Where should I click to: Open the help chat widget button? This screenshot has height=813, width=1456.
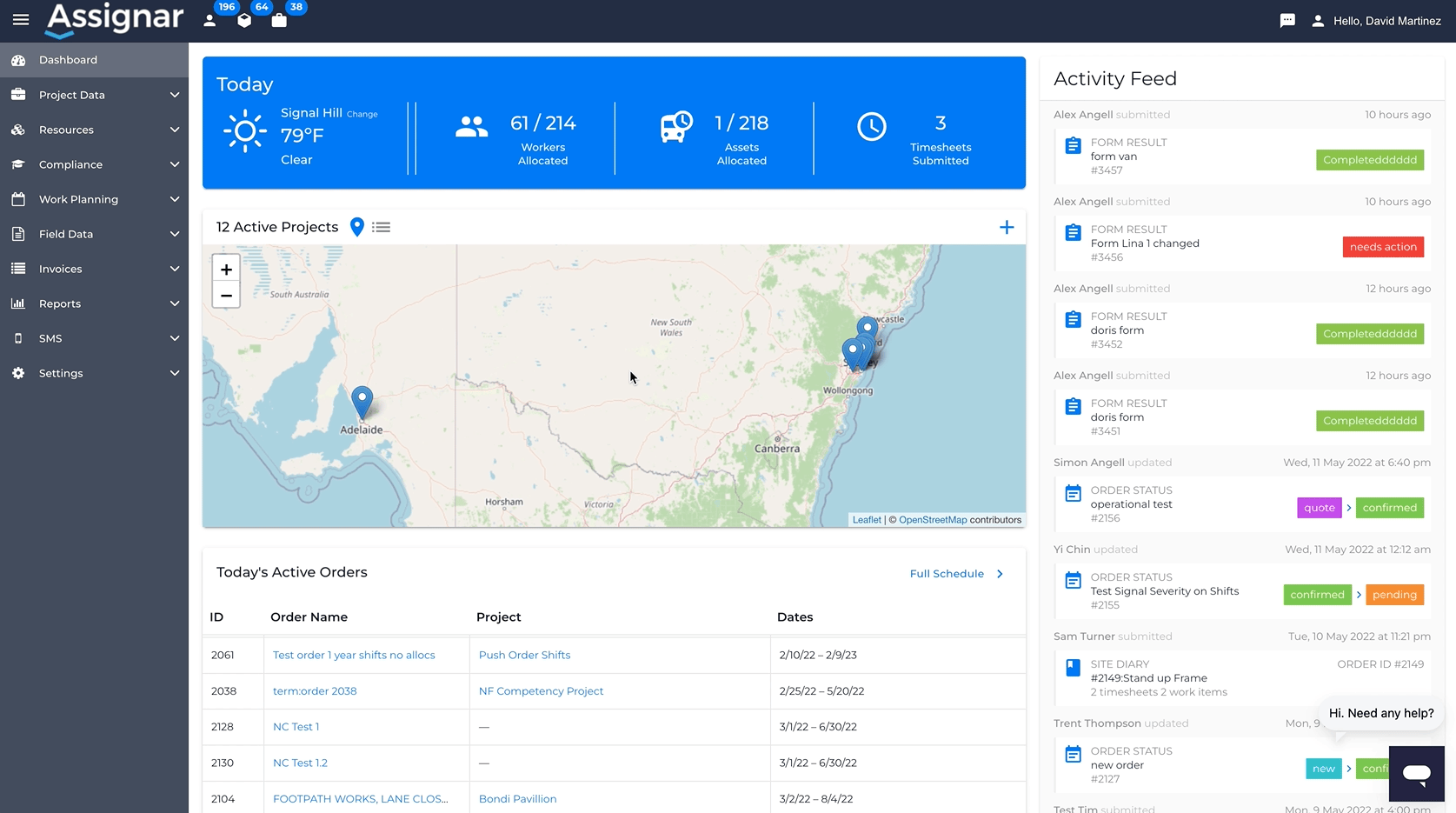[1417, 773]
